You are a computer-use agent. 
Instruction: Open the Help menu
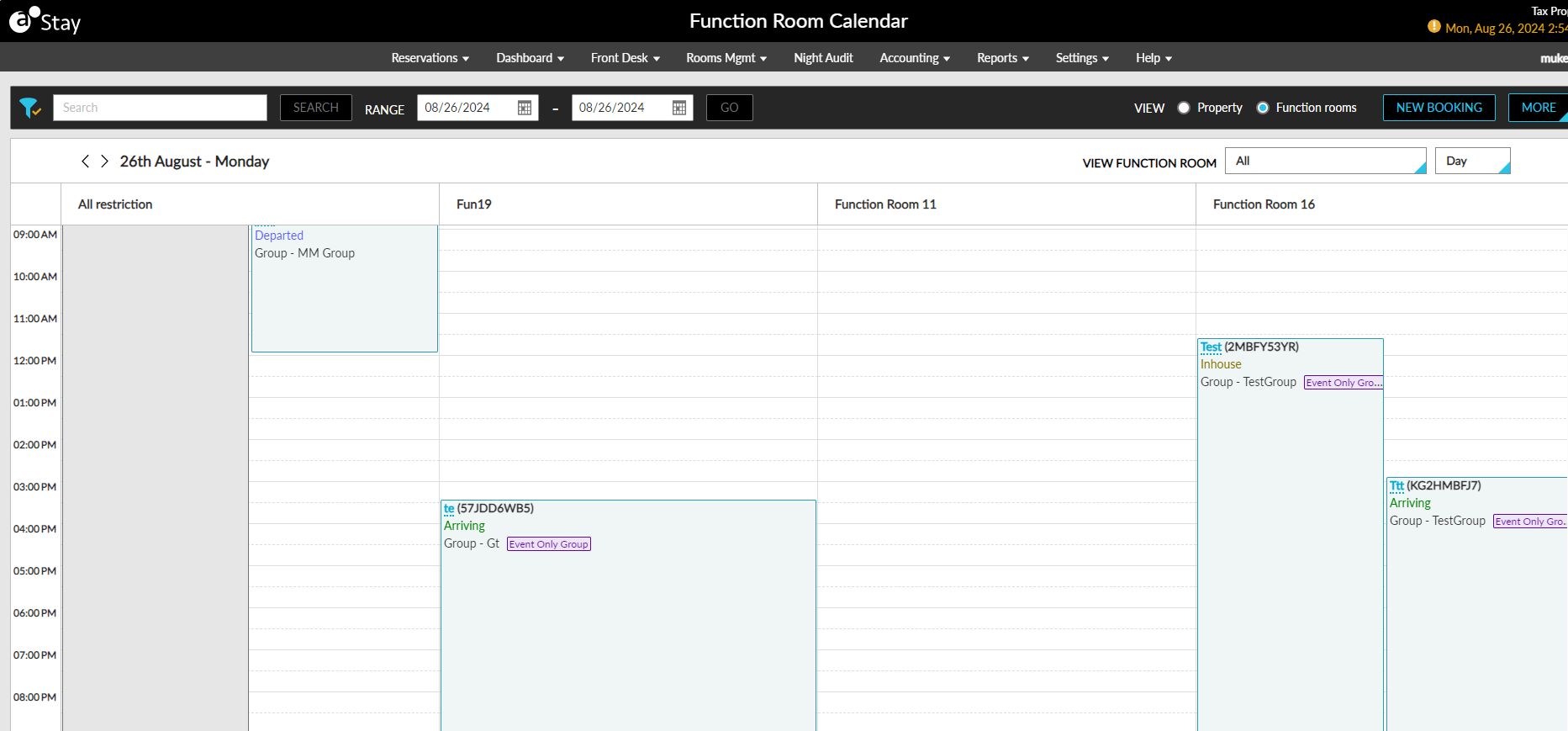[1154, 58]
